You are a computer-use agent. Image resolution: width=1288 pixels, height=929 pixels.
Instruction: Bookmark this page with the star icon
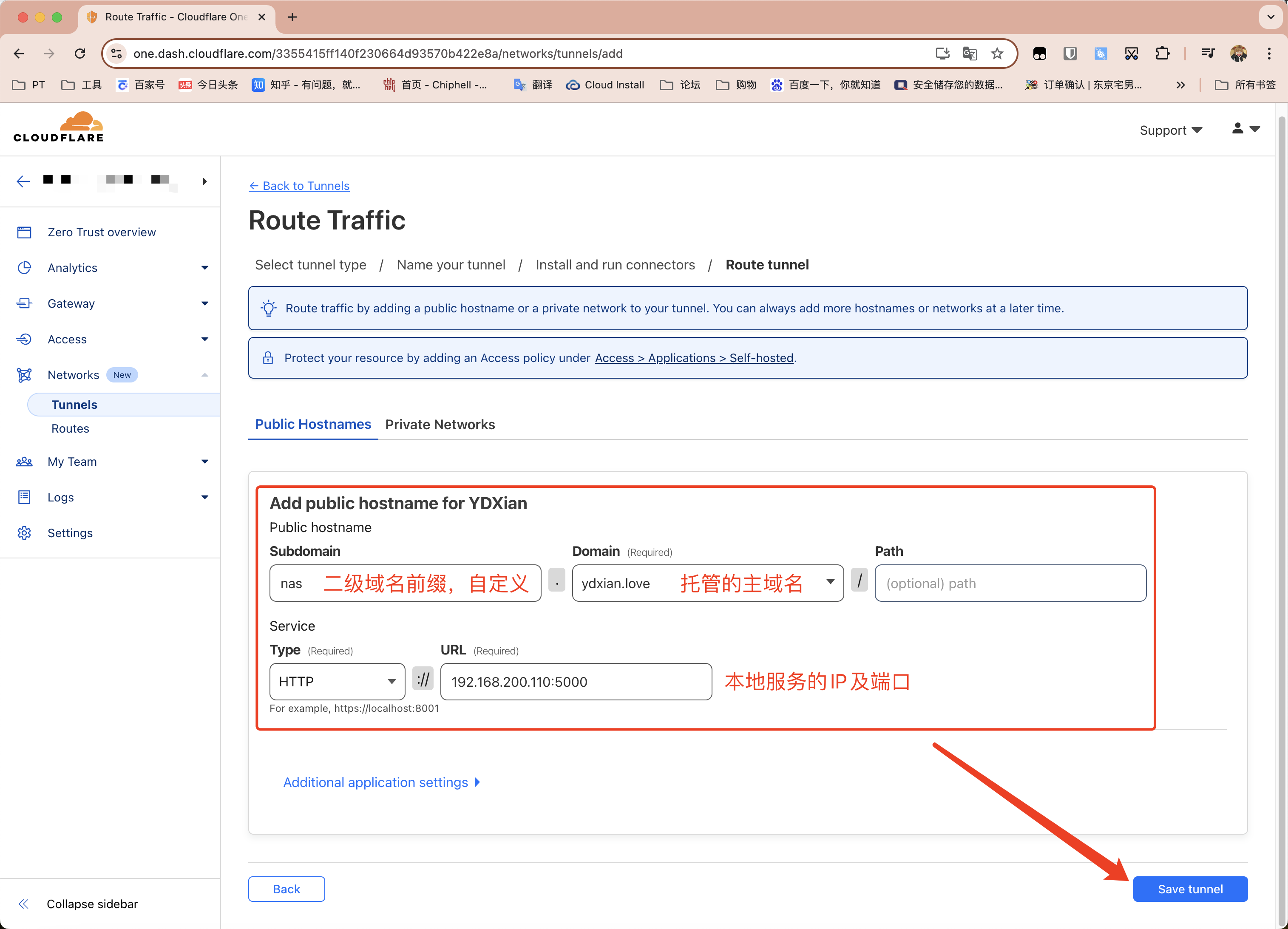click(x=997, y=54)
